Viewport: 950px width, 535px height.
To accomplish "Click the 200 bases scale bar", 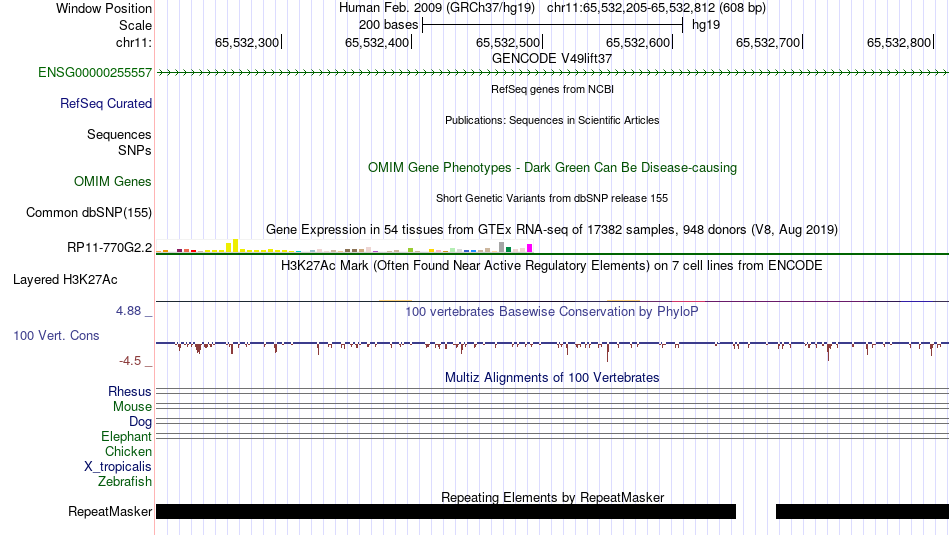I will pos(553,25).
